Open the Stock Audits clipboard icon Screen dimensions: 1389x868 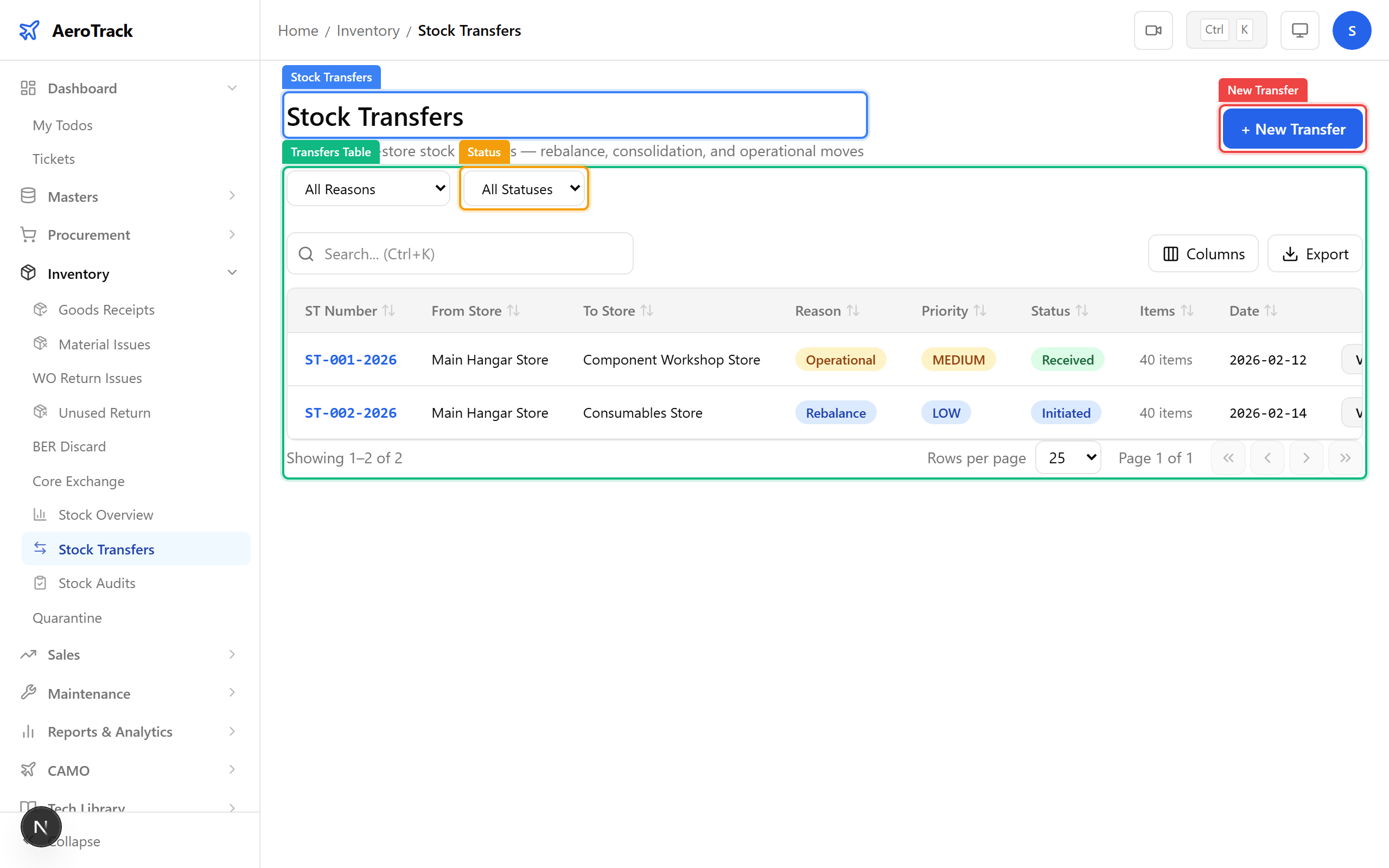pos(40,583)
